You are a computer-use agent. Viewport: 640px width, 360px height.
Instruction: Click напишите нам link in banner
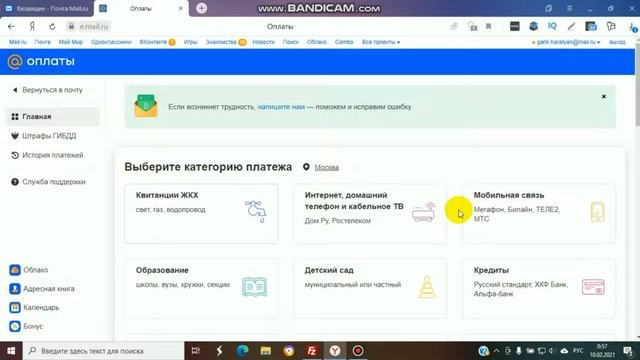281,107
